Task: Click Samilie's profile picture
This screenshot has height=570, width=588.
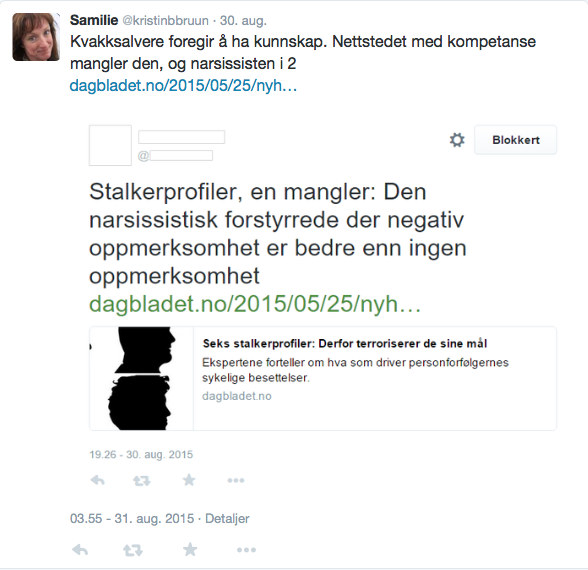Action: [x=36, y=37]
